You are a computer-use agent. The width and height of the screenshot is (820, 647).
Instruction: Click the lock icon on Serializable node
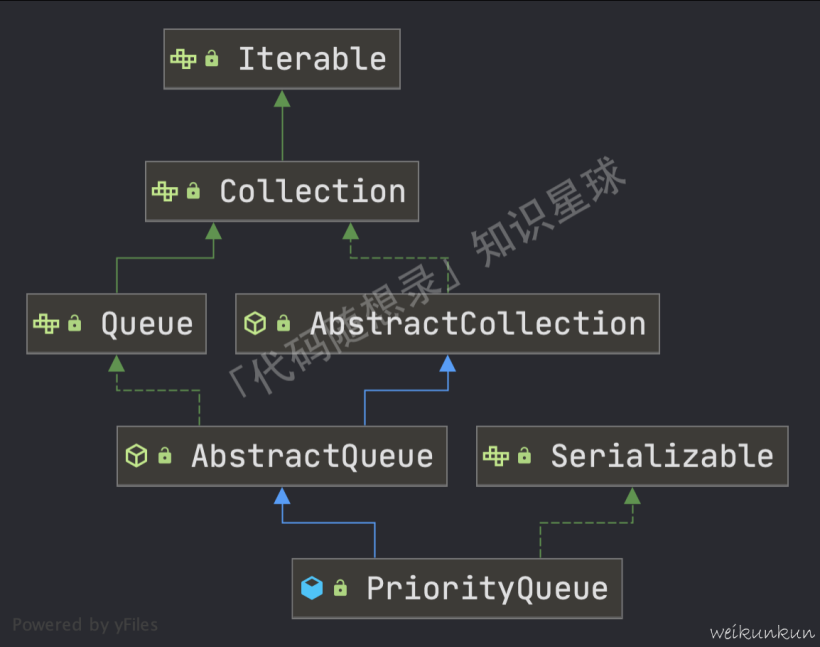(x=524, y=456)
